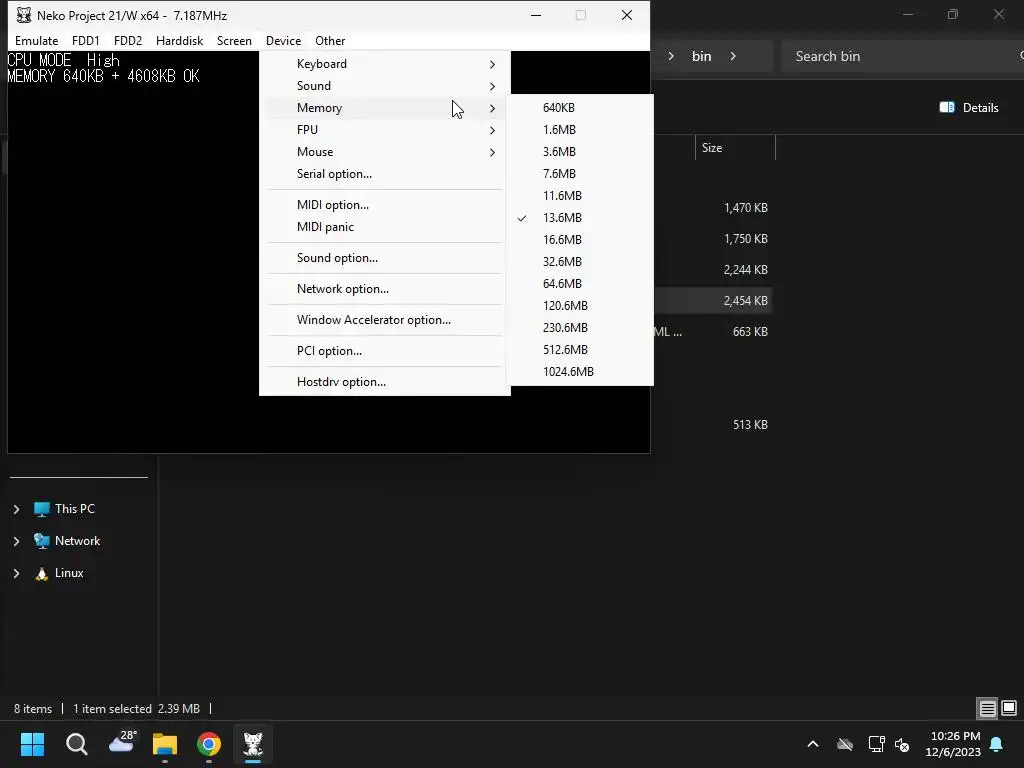The width and height of the screenshot is (1024, 768).
Task: Expand the Sound submenu
Action: click(x=385, y=86)
